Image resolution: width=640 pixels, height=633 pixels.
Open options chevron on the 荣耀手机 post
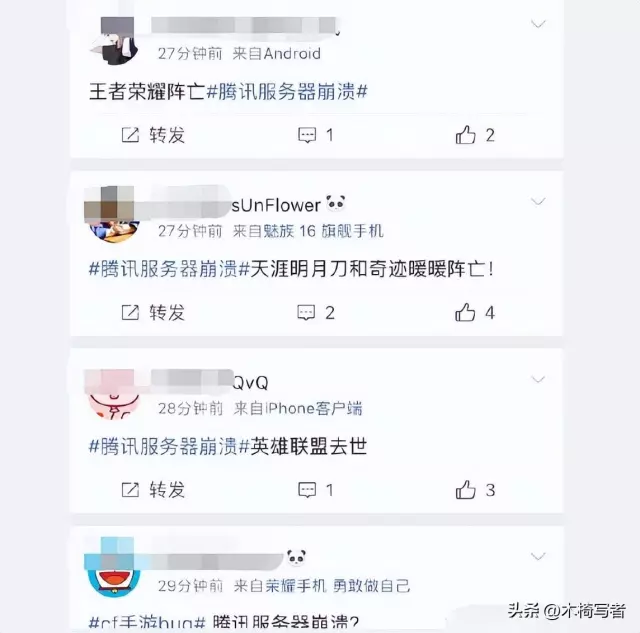tap(538, 556)
